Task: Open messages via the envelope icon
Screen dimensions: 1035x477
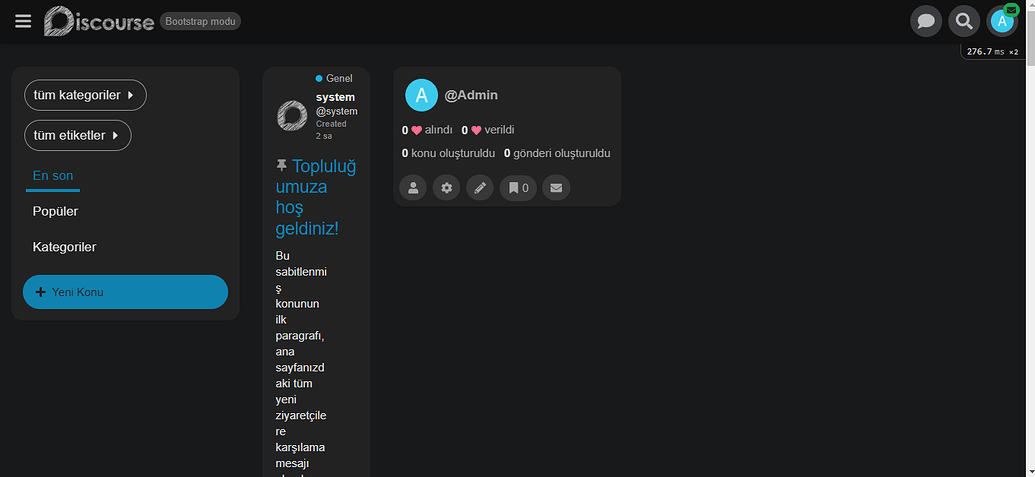Action: (556, 187)
